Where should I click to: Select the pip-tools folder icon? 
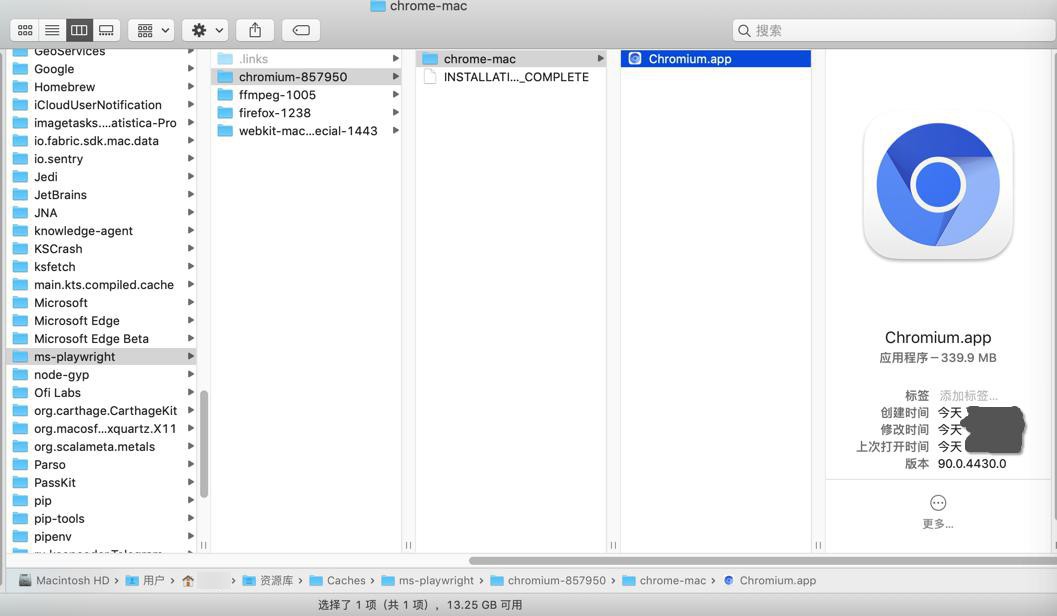click(x=21, y=518)
